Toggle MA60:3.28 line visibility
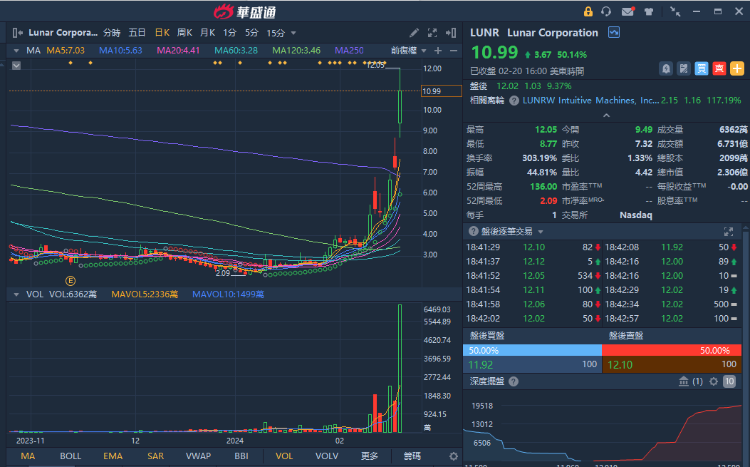Image resolution: width=750 pixels, height=467 pixels. [236, 50]
